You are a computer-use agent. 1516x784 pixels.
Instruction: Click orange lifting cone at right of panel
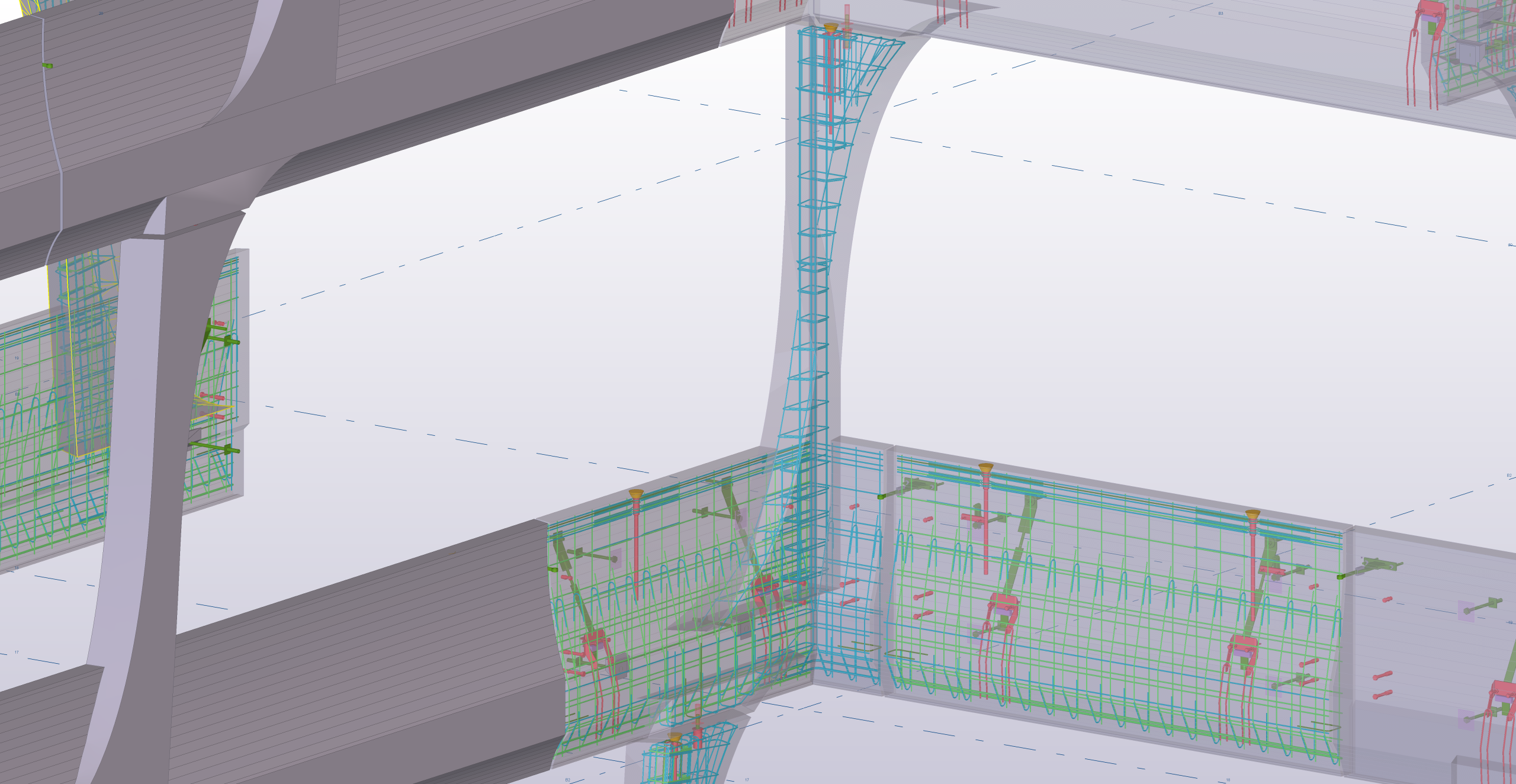tap(1252, 514)
